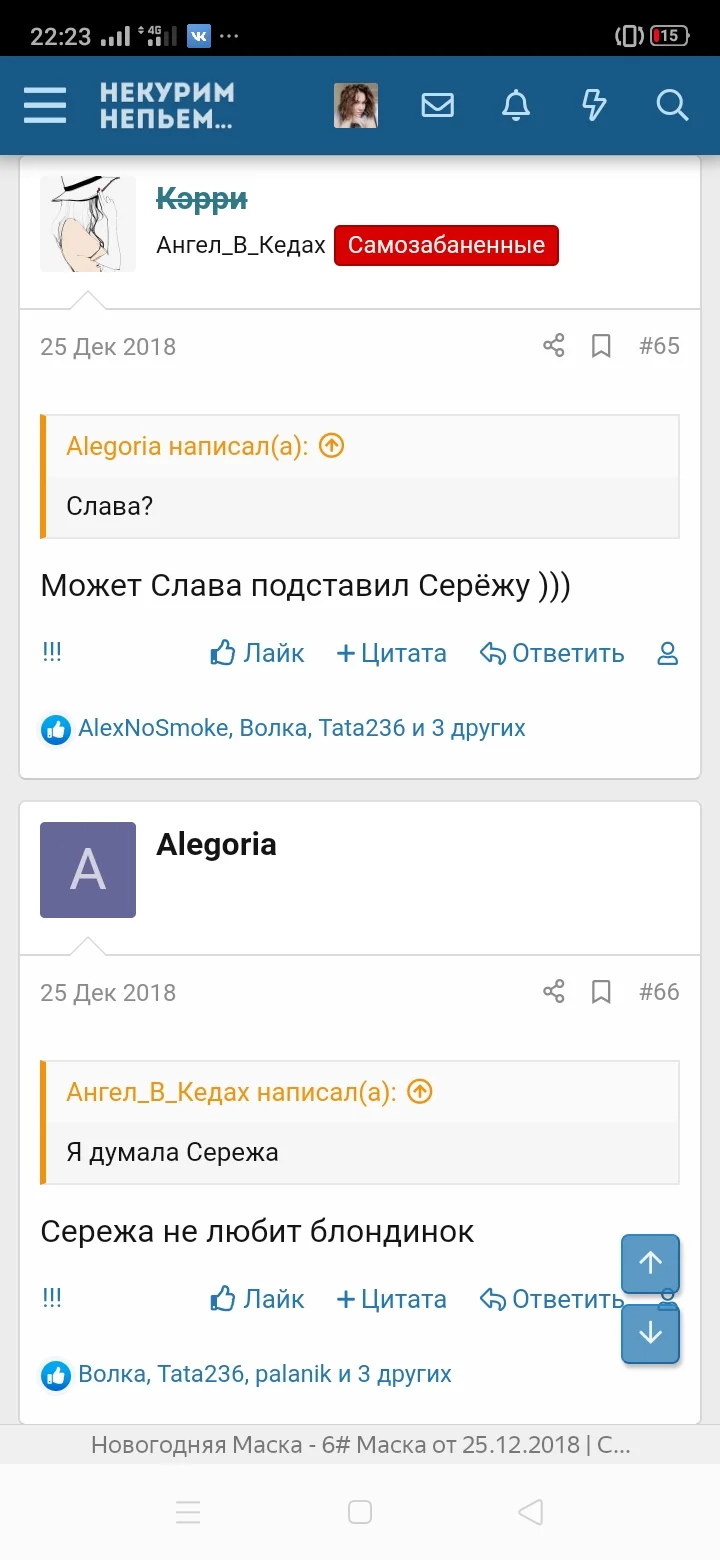Jump to quoted message via arrow in Alegoria quote
720x1560 pixels.
click(330, 446)
